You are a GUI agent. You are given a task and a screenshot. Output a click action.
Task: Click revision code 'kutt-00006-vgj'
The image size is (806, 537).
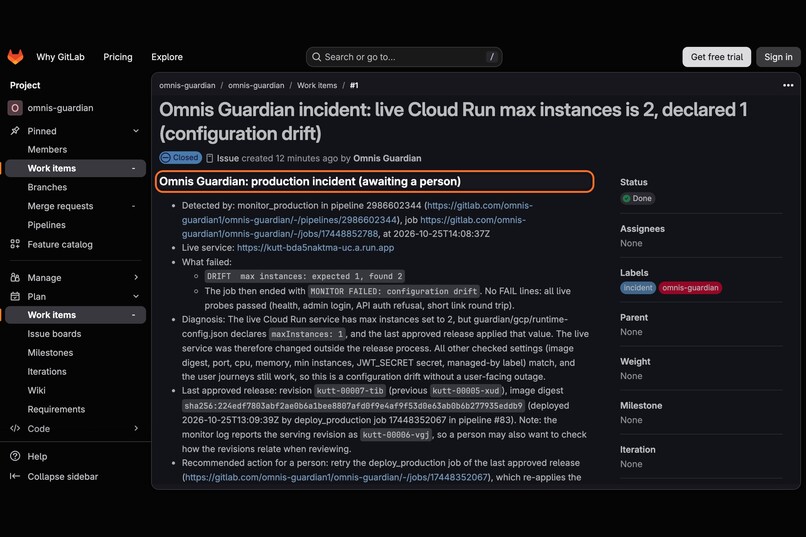tap(396, 435)
